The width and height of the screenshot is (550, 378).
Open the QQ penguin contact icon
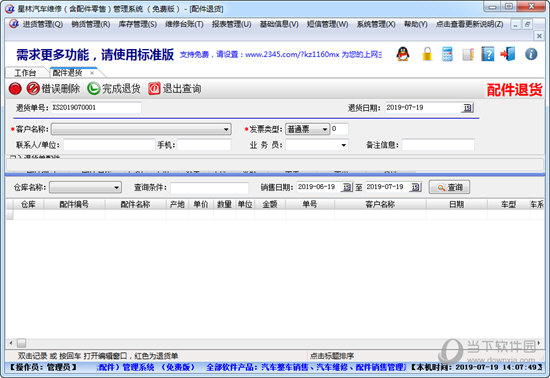pyautogui.click(x=403, y=54)
